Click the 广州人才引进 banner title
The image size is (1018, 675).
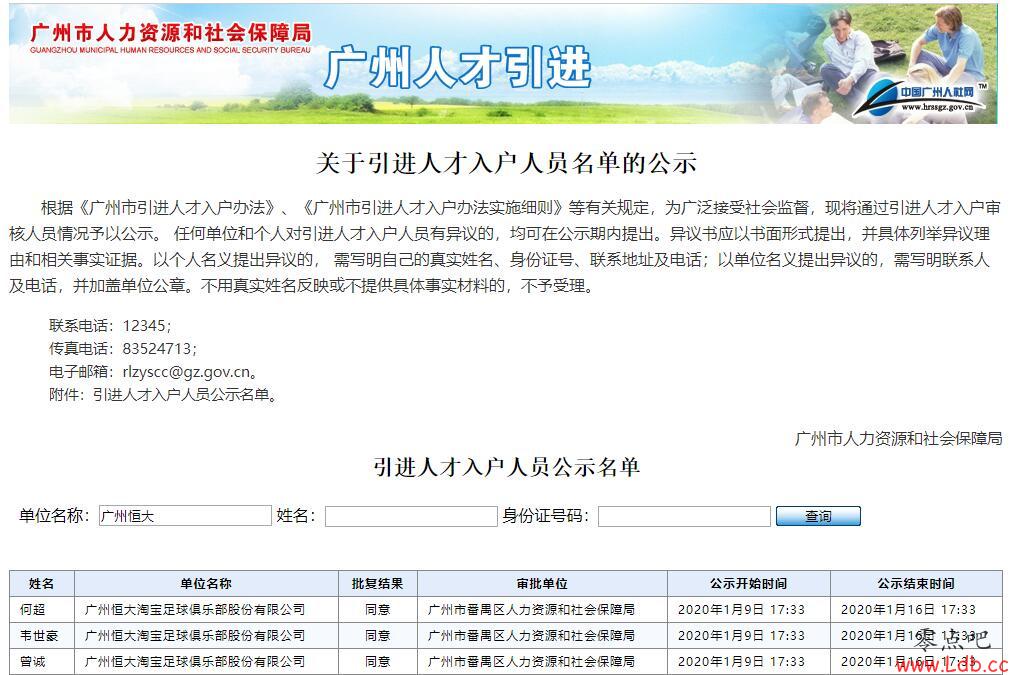tap(458, 68)
